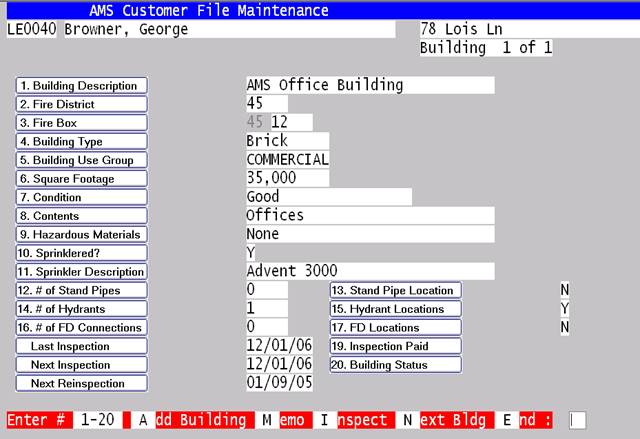Viewport: 640px width, 439px height.
Task: Click the Last Inspection button
Action: tap(82, 346)
